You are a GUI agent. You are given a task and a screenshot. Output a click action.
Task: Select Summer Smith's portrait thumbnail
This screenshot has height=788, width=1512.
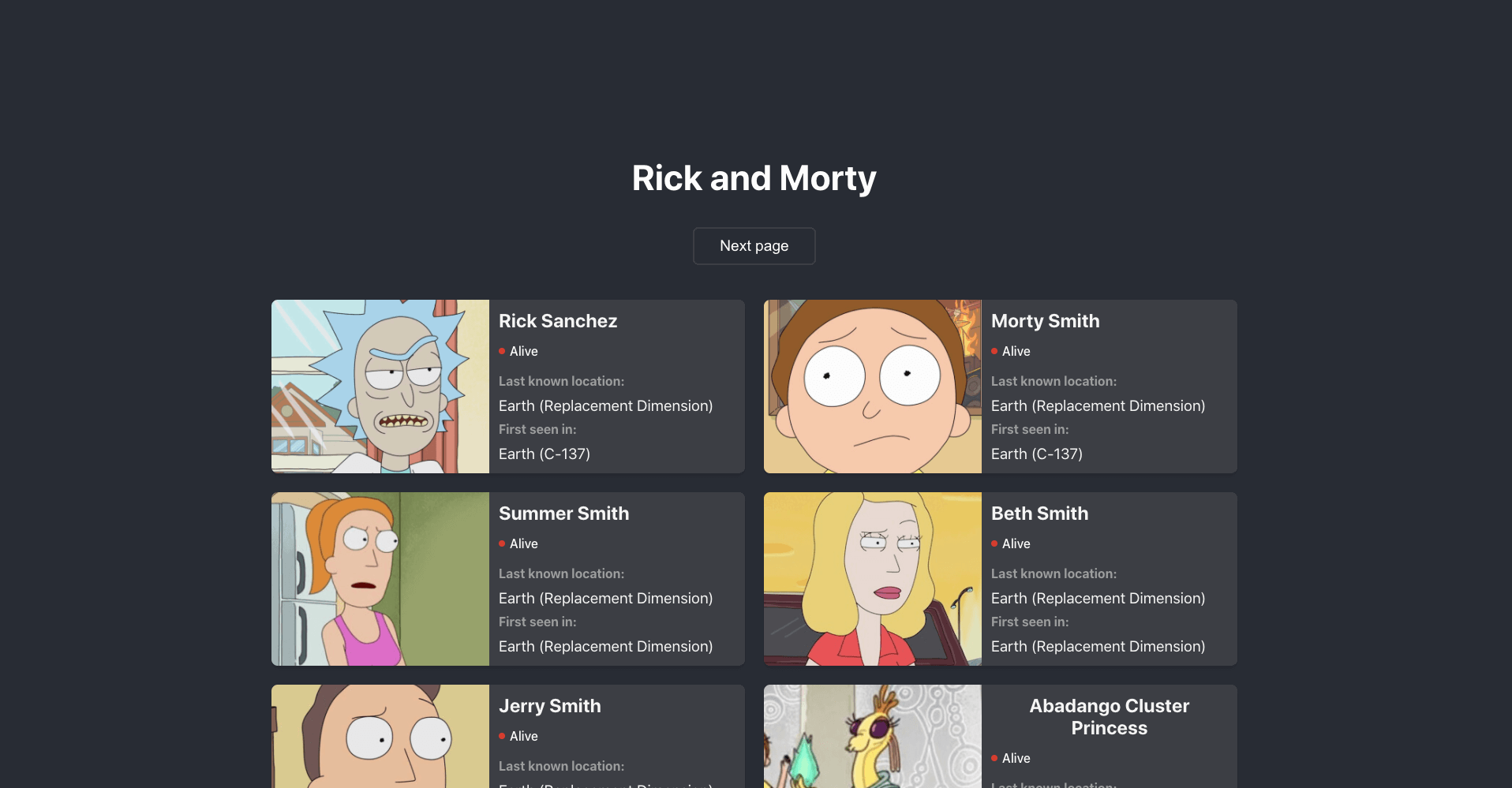click(380, 579)
